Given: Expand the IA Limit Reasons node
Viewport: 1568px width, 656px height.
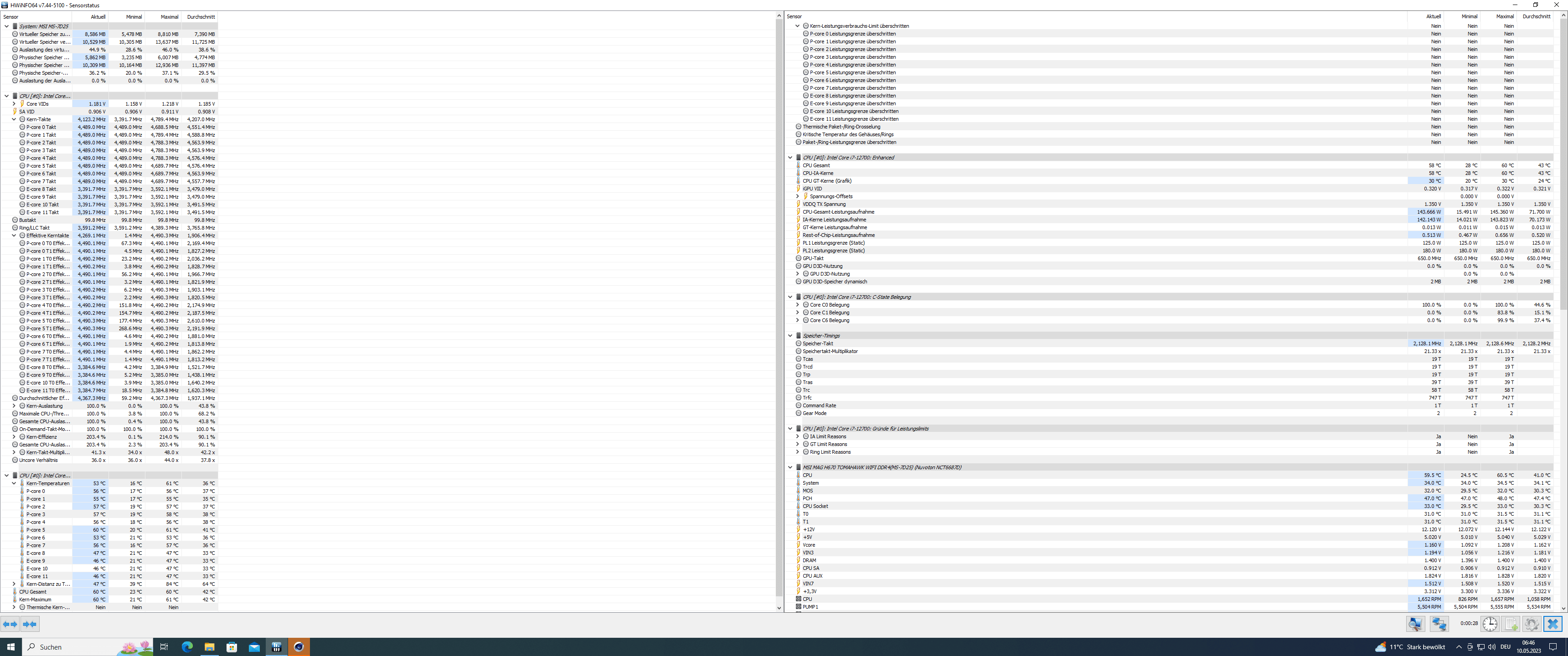Looking at the screenshot, I should tap(798, 436).
